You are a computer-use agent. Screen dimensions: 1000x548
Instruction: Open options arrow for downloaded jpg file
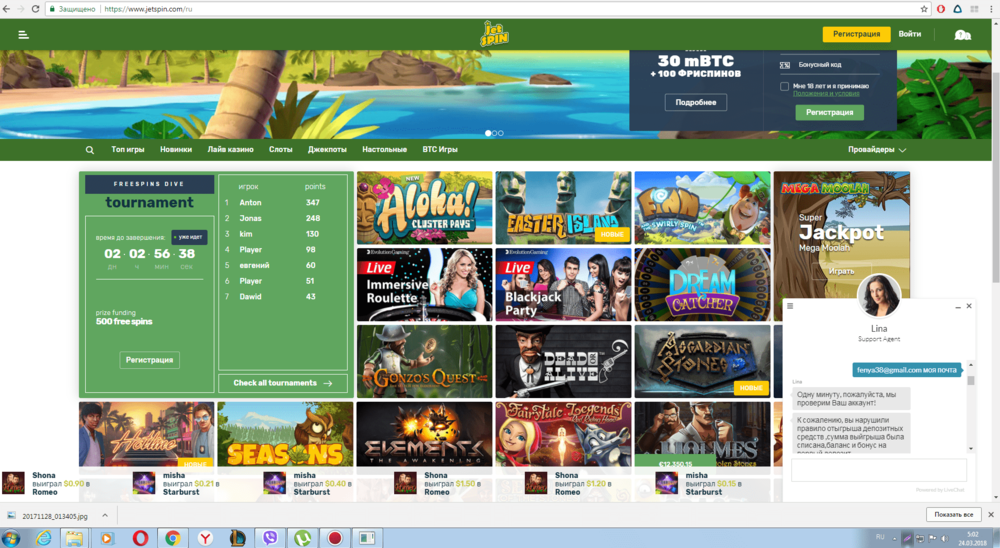pyautogui.click(x=105, y=515)
